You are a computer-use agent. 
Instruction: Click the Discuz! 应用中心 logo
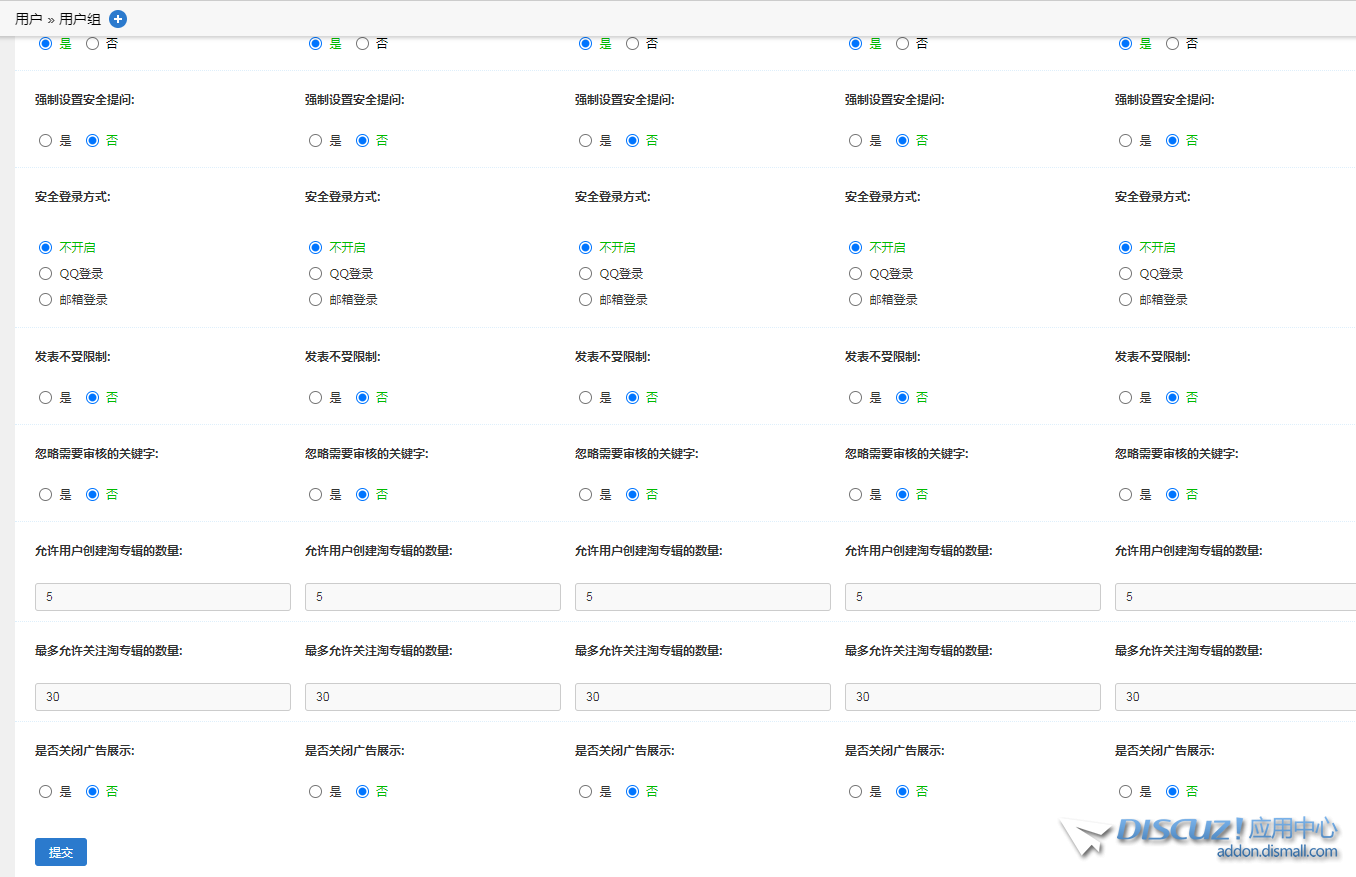coord(1200,836)
